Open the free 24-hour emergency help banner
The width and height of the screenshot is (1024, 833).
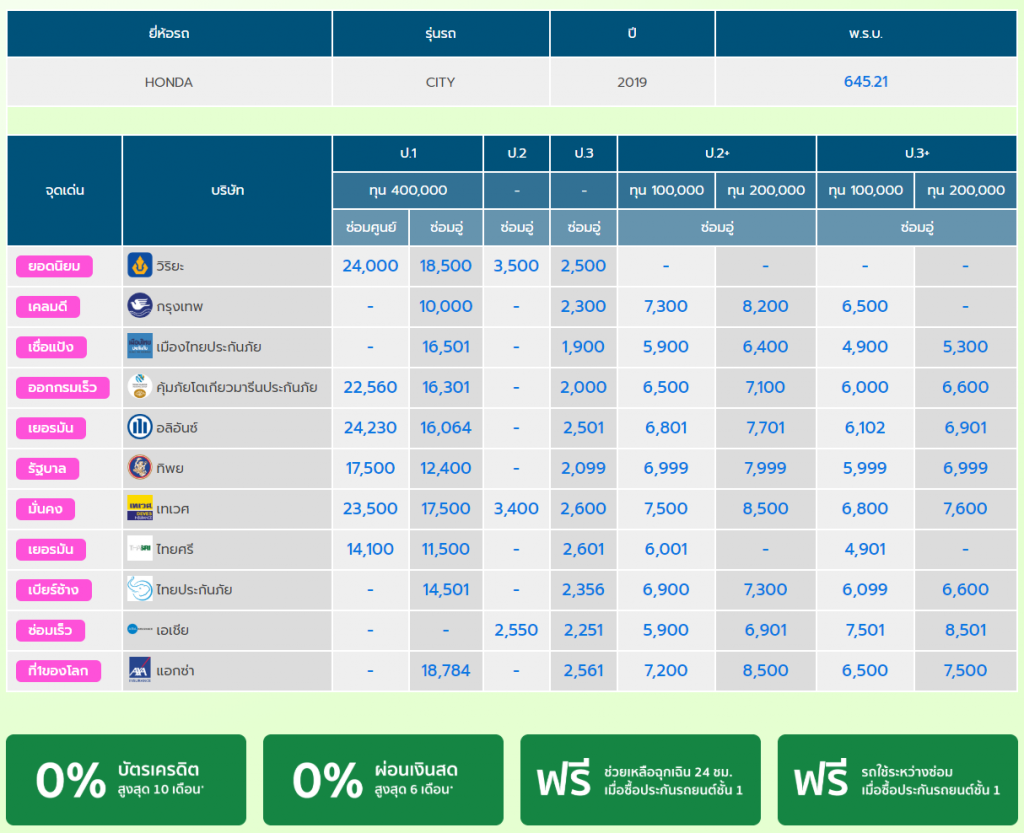pyautogui.click(x=641, y=779)
